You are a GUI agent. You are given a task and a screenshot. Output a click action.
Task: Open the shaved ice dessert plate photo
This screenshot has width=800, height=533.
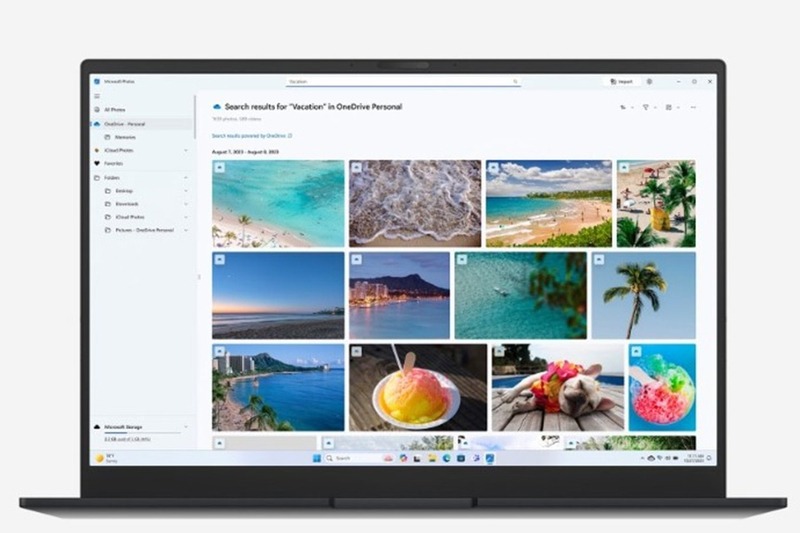coord(417,388)
